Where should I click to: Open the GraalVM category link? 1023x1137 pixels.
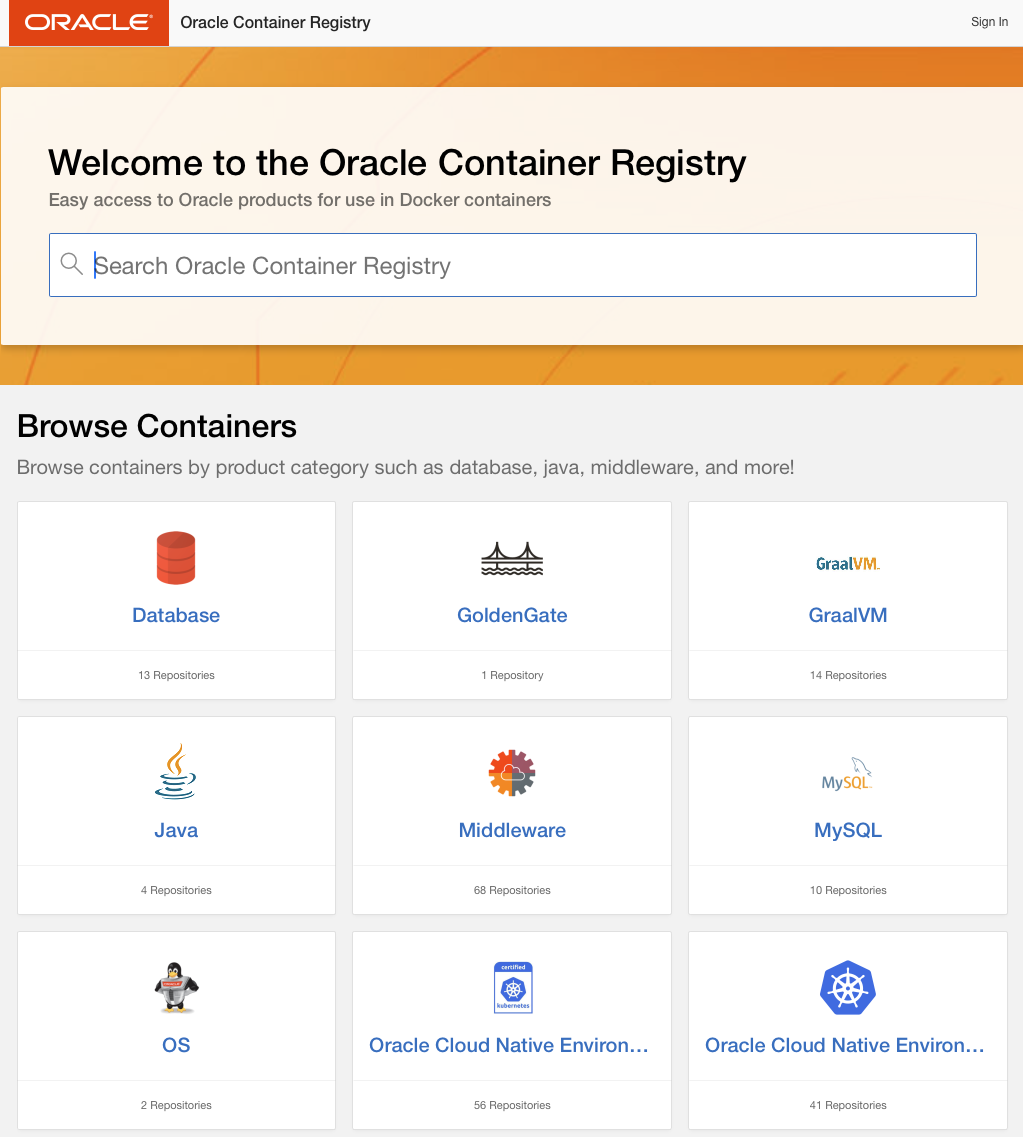tap(848, 615)
